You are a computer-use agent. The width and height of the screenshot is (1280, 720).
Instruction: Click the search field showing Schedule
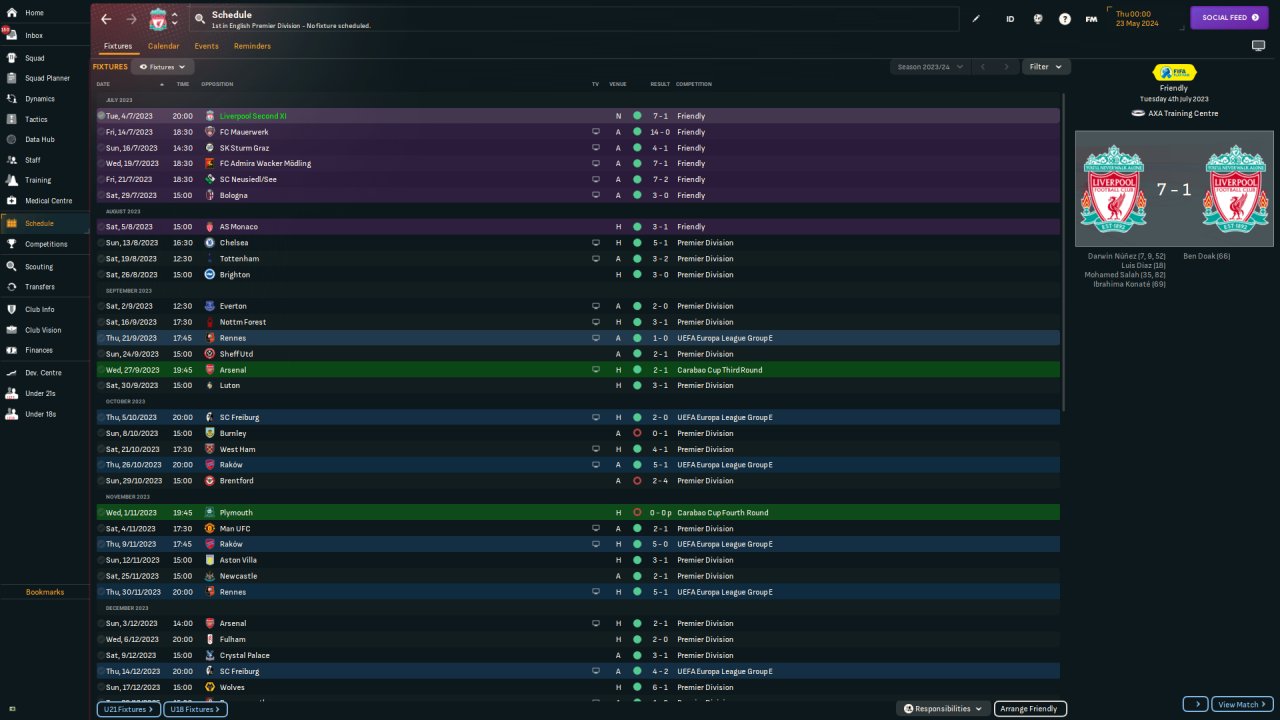pyautogui.click(x=572, y=19)
